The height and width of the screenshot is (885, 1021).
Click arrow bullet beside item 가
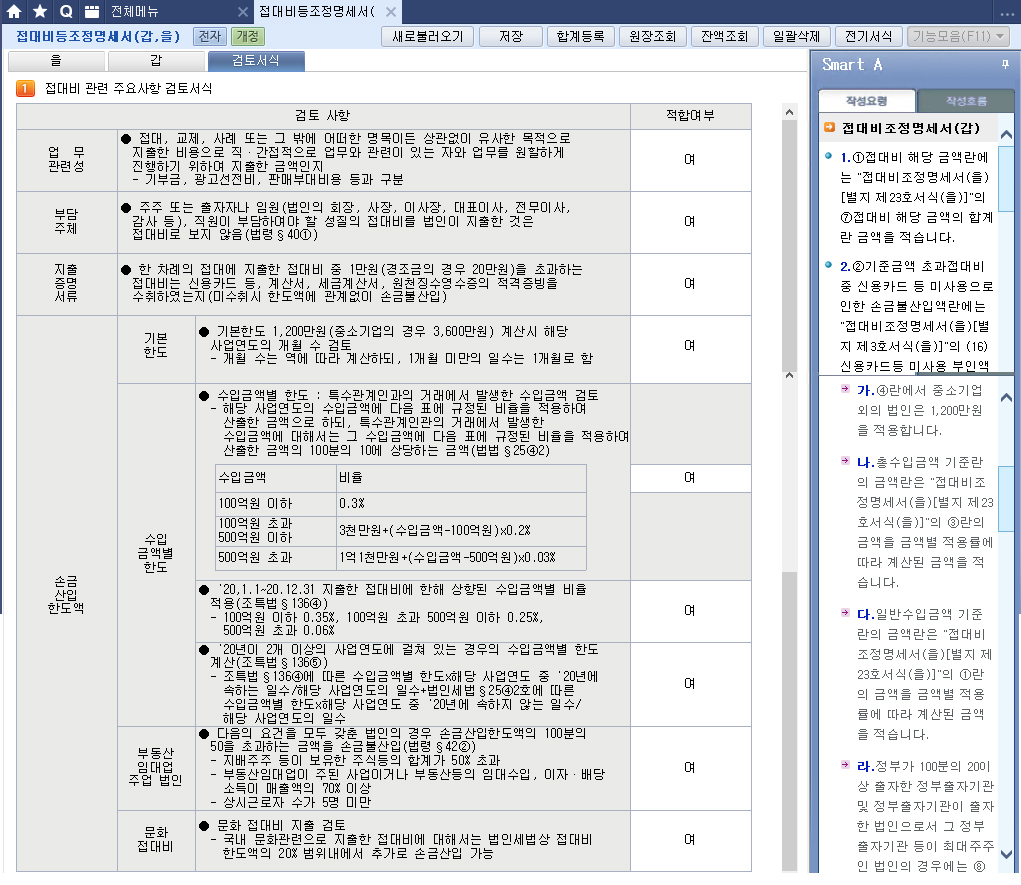(845, 389)
